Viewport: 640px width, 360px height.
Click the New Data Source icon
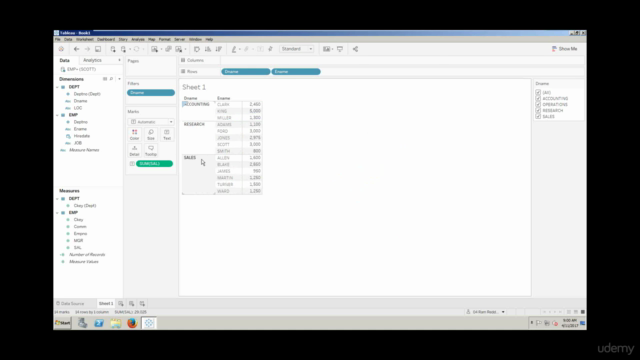(x=113, y=49)
